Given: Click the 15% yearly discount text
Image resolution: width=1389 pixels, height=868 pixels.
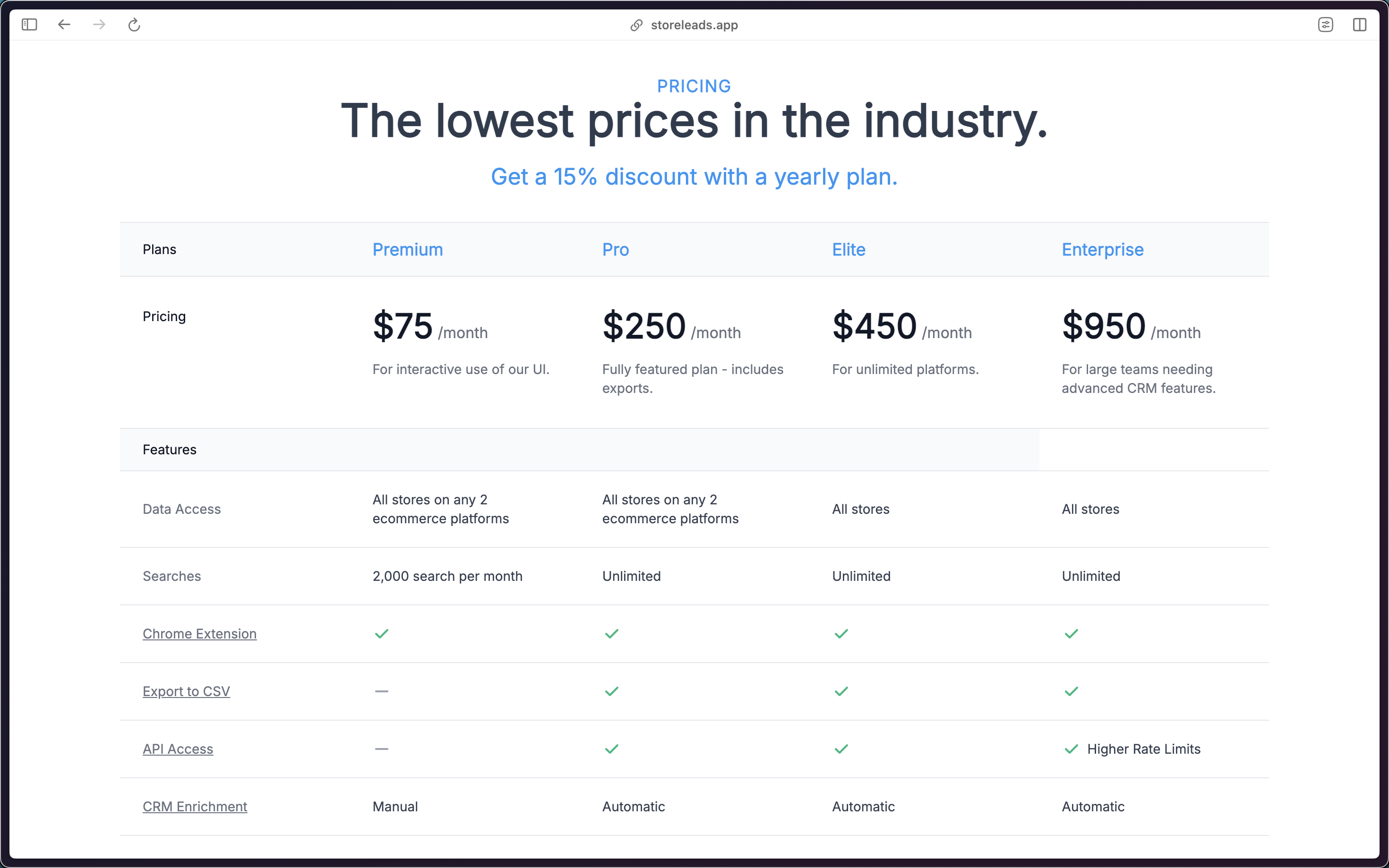Looking at the screenshot, I should tap(694, 177).
